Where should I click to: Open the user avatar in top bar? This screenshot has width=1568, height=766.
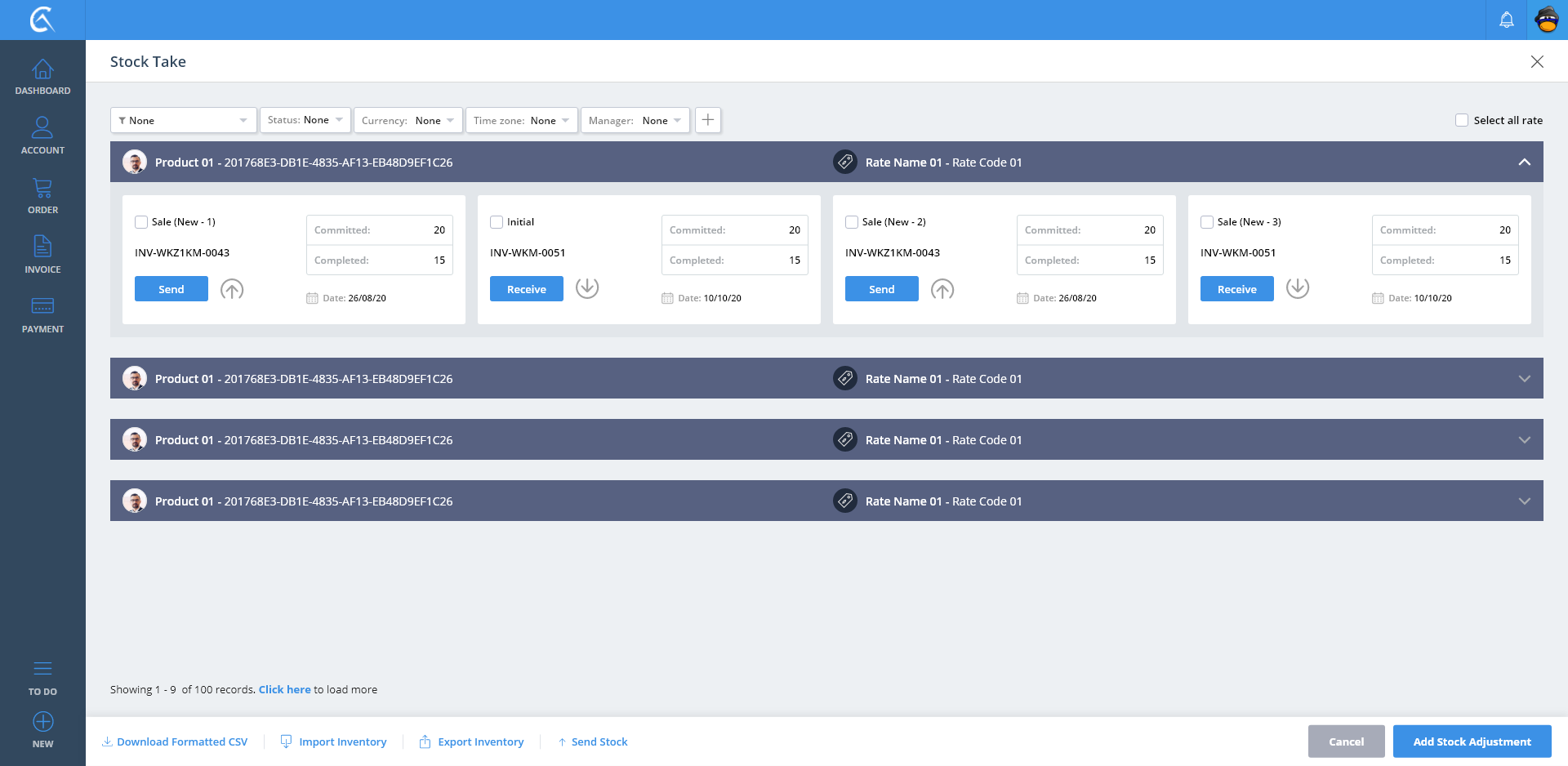1547,20
